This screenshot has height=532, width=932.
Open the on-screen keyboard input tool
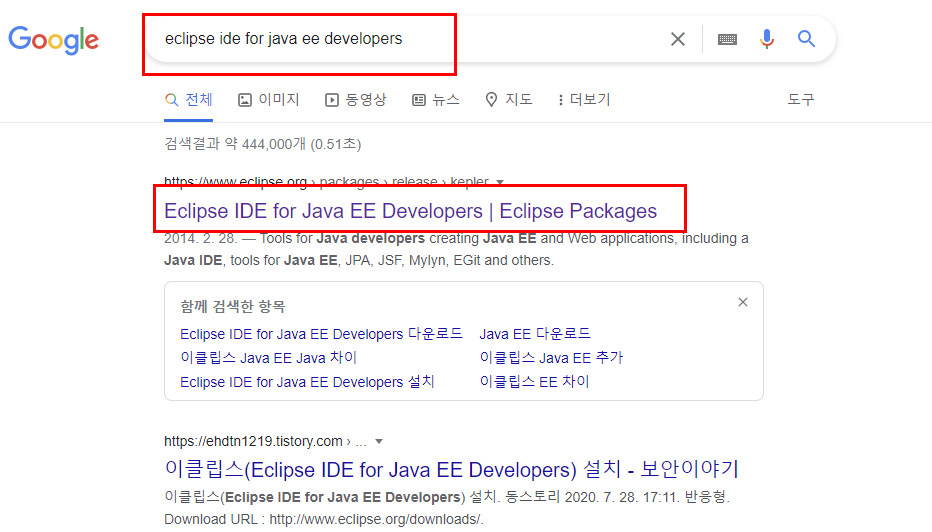pos(727,39)
